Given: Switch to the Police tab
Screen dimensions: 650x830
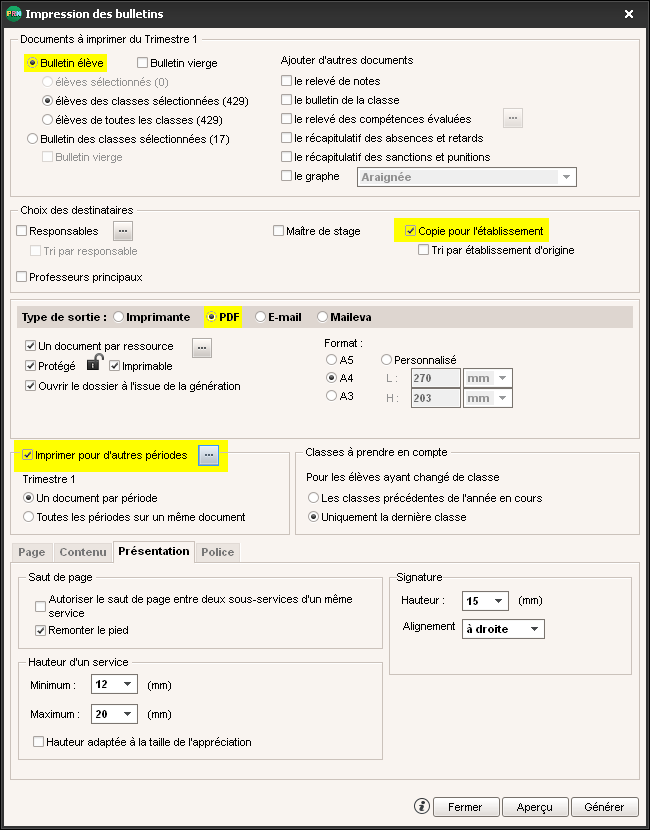Looking at the screenshot, I should [218, 552].
